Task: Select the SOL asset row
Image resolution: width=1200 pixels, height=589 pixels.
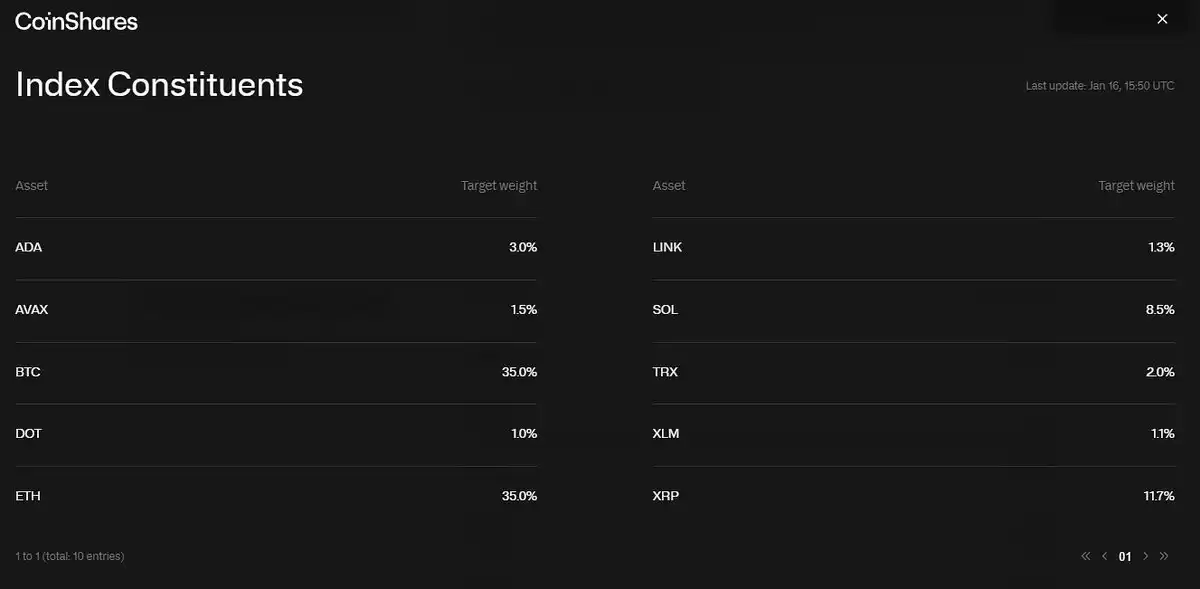Action: click(x=914, y=310)
